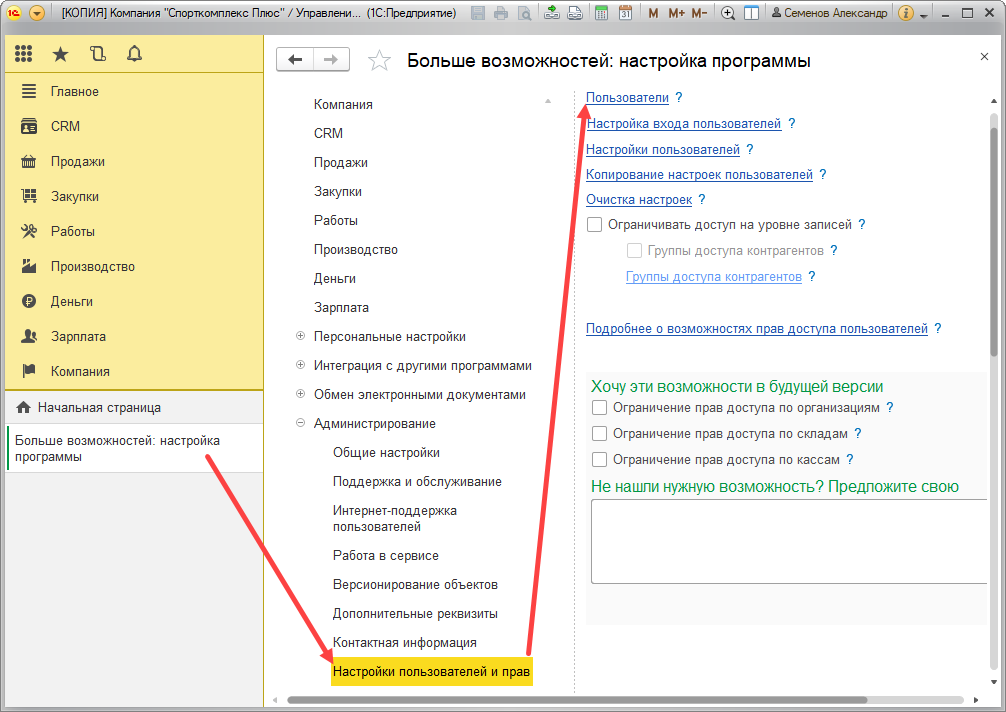Open the Favorites star in sidebar
This screenshot has width=1006, height=712.
coord(60,55)
